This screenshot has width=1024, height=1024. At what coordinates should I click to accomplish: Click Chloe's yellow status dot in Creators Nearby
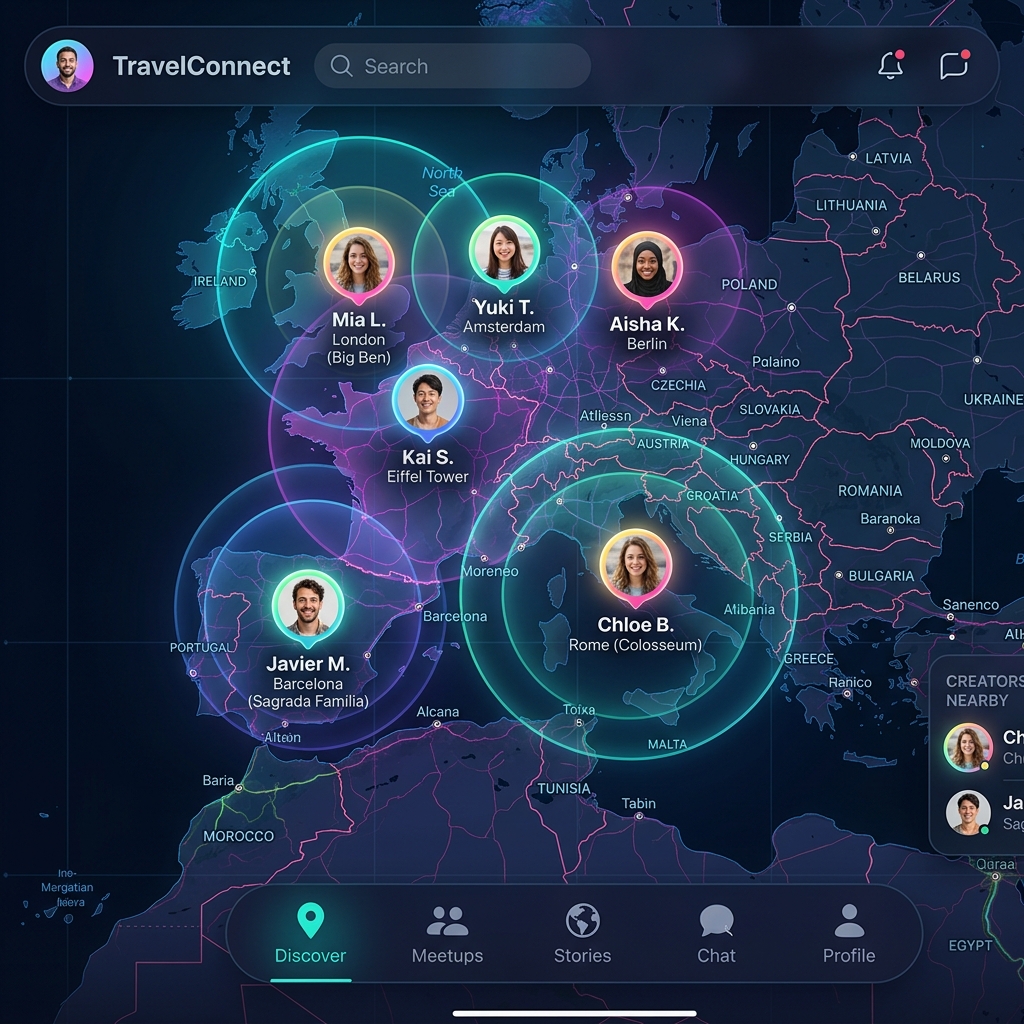click(984, 766)
